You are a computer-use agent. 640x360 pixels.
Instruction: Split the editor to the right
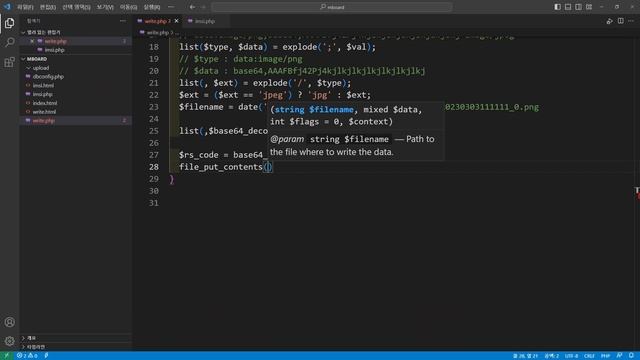tap(620, 21)
